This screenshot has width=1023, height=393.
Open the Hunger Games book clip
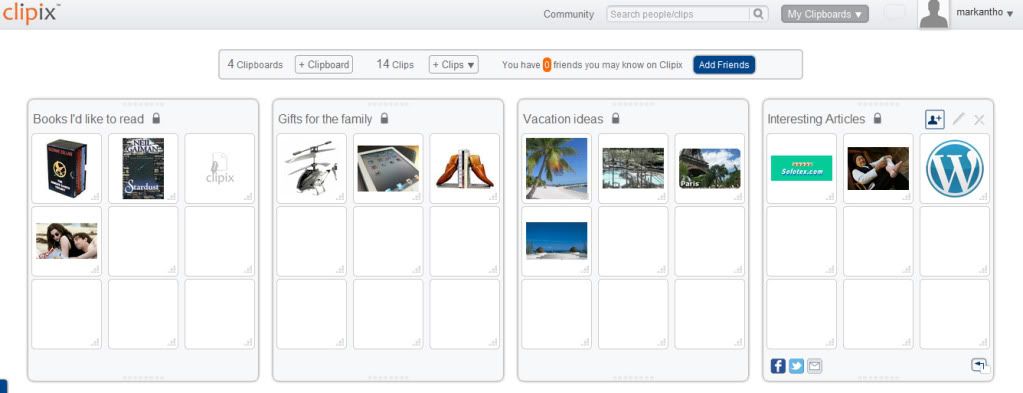point(67,168)
